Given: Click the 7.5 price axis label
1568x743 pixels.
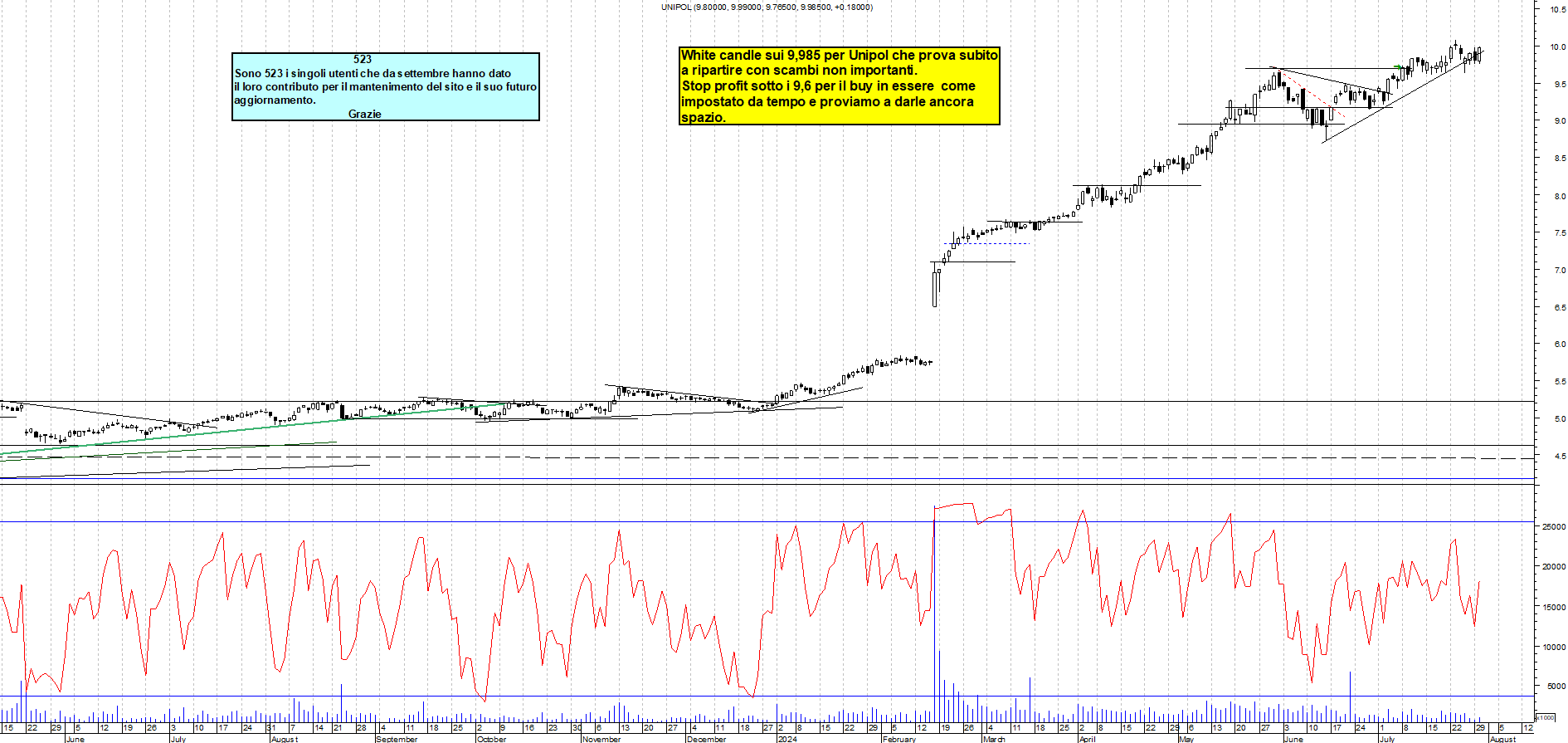Looking at the screenshot, I should click(x=1560, y=233).
